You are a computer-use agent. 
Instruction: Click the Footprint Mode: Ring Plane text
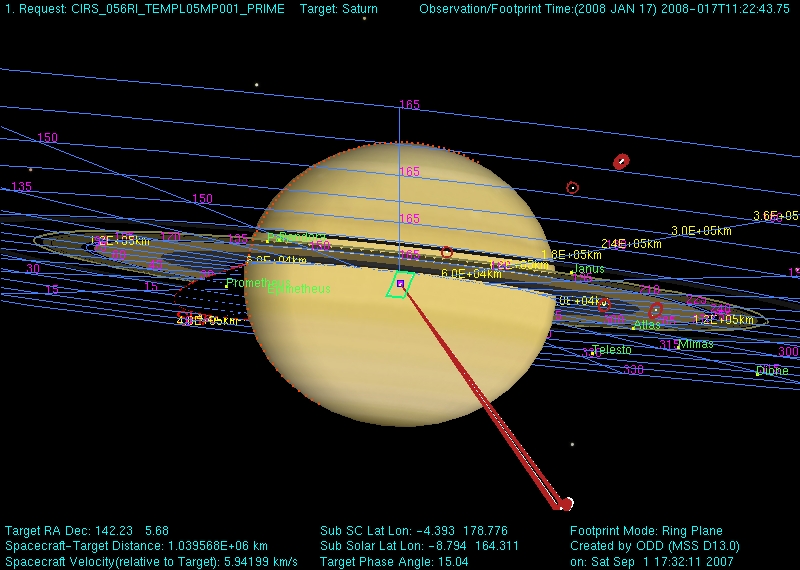646,531
